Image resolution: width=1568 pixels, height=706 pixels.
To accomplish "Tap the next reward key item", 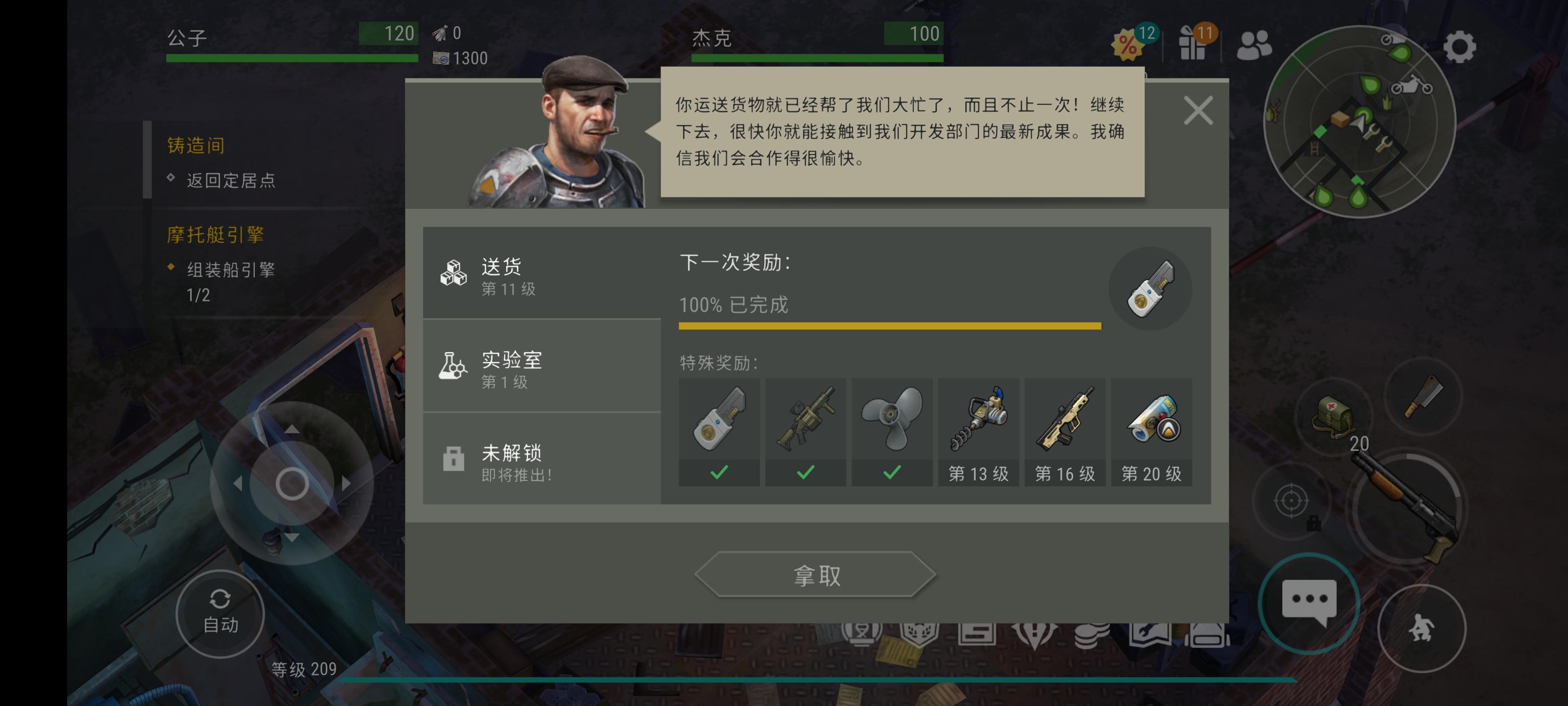I will point(1150,288).
